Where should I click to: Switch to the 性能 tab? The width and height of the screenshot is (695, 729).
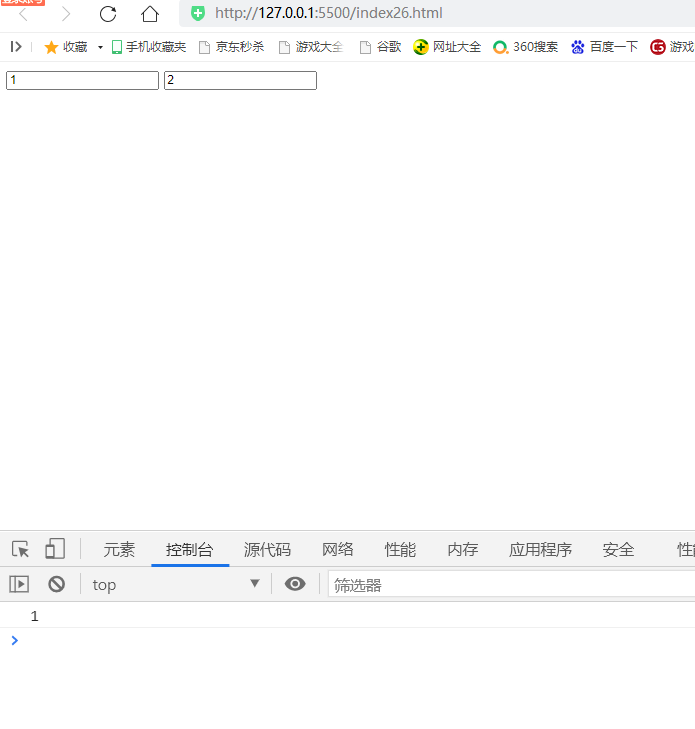point(400,550)
